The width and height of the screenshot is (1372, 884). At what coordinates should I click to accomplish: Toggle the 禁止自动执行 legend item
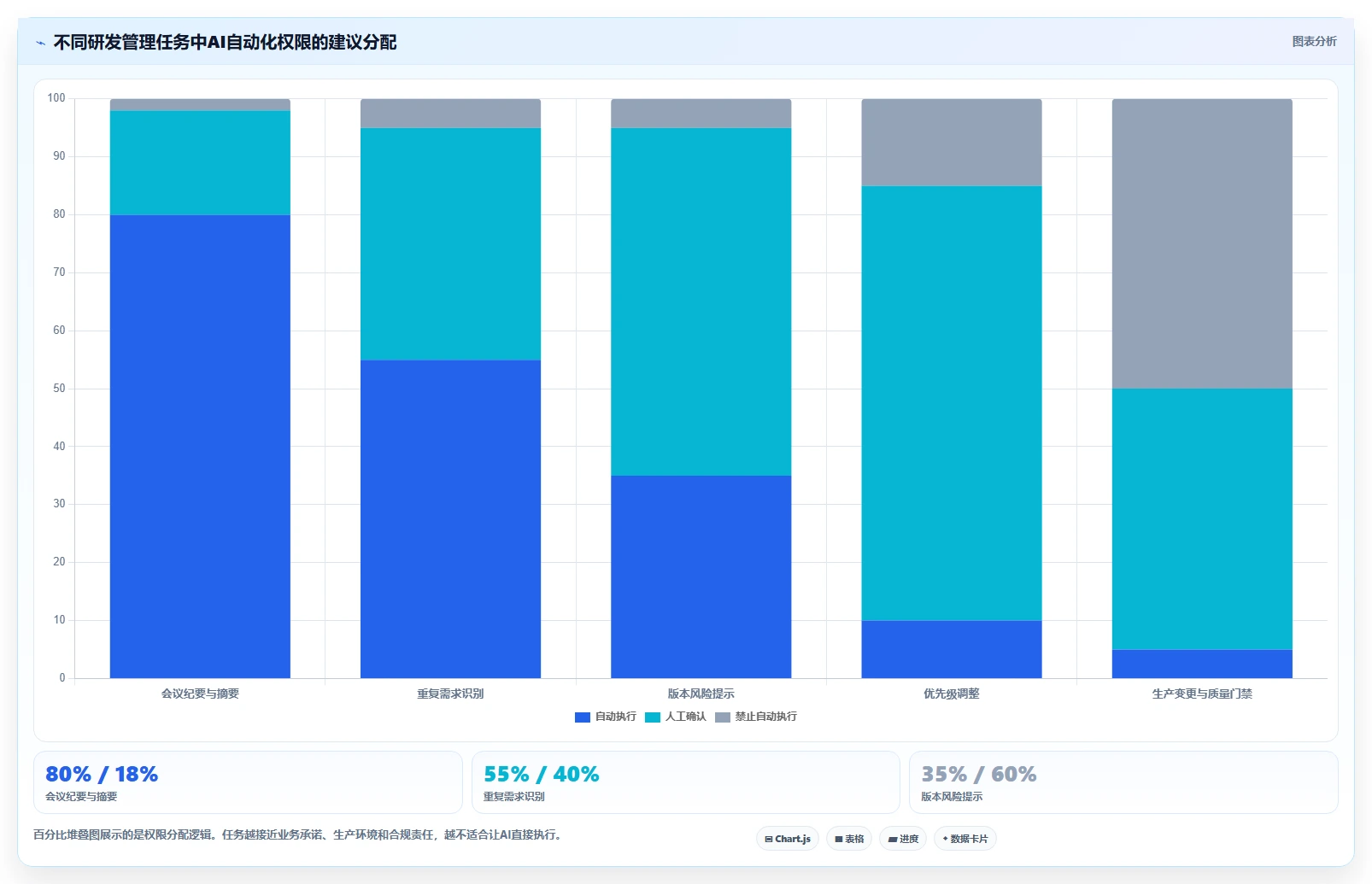[x=756, y=717]
